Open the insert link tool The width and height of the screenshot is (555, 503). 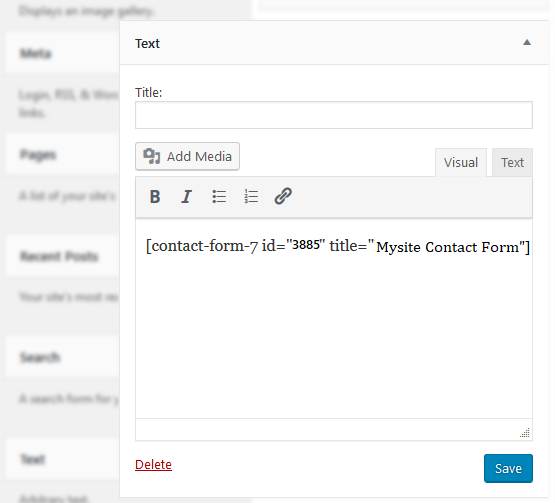283,196
